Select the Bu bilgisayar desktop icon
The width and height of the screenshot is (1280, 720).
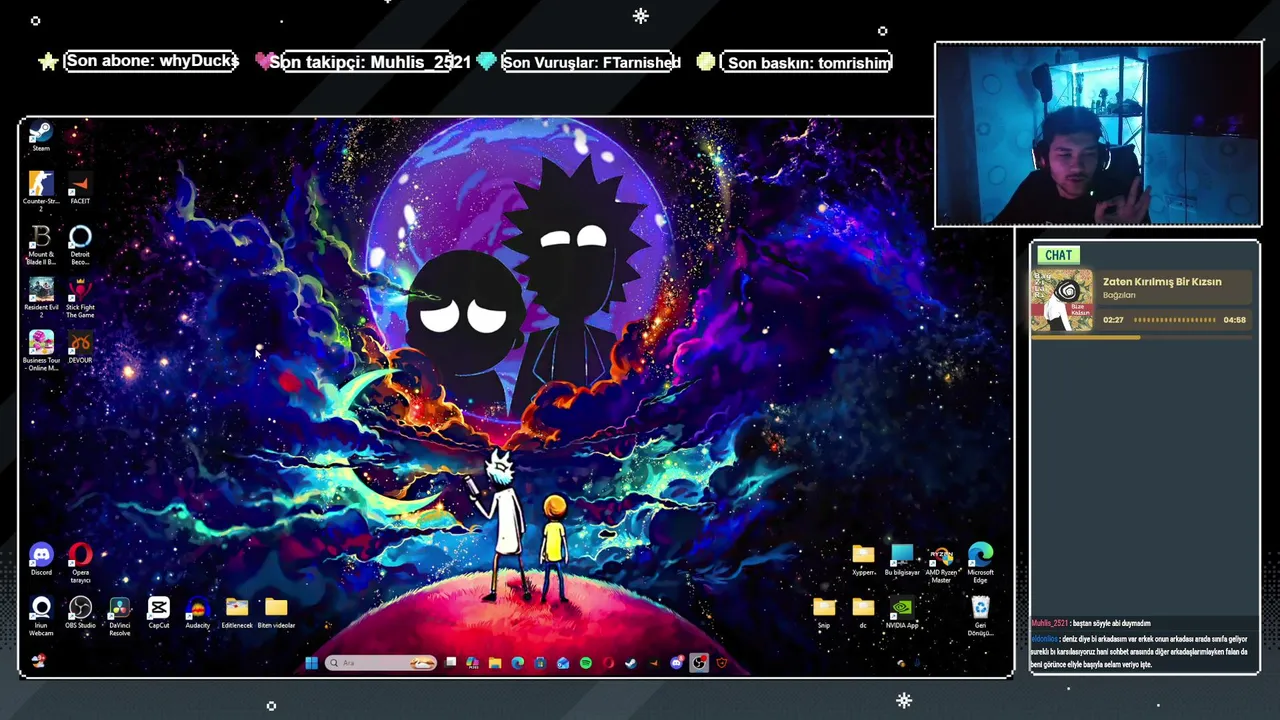click(x=901, y=559)
